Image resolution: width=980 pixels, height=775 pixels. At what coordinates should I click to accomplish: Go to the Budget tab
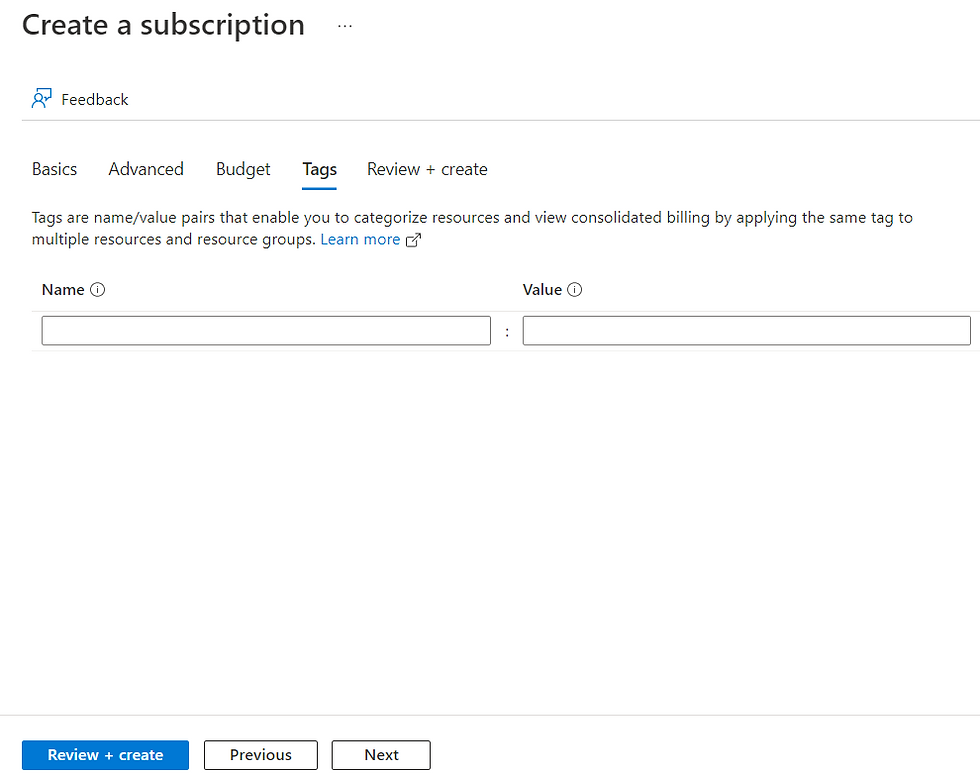click(243, 169)
